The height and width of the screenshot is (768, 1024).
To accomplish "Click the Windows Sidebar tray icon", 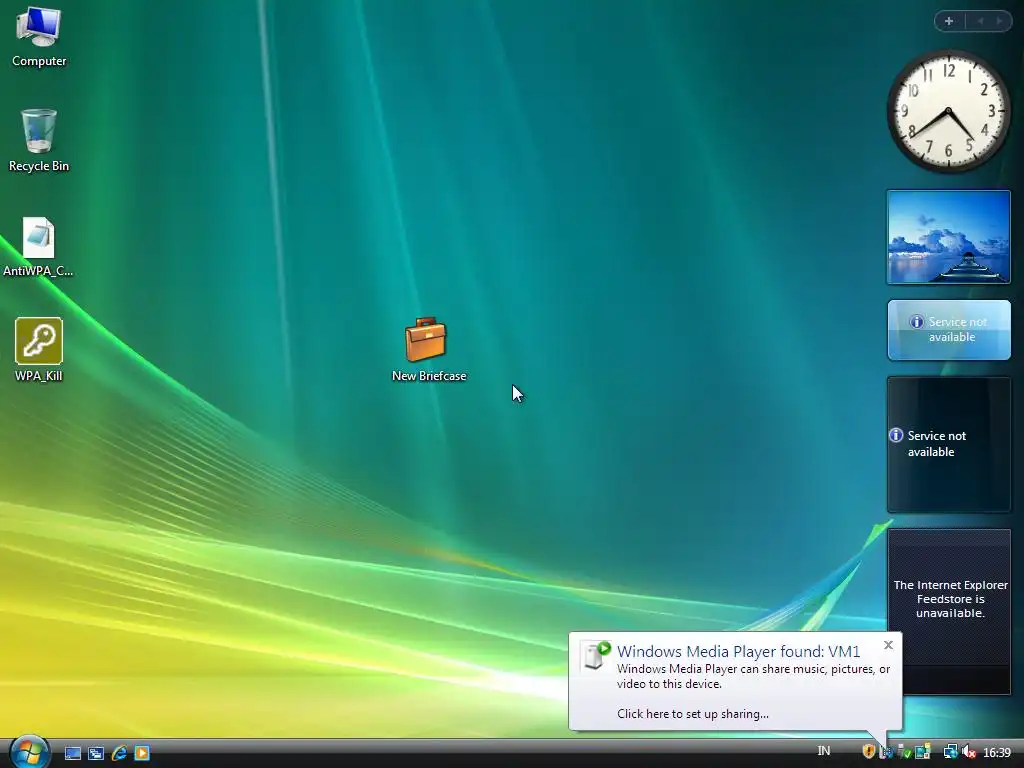I will (923, 751).
